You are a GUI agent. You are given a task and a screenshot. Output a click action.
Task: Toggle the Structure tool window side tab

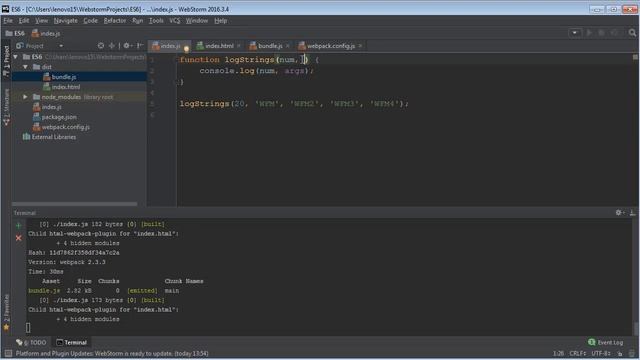click(6, 107)
